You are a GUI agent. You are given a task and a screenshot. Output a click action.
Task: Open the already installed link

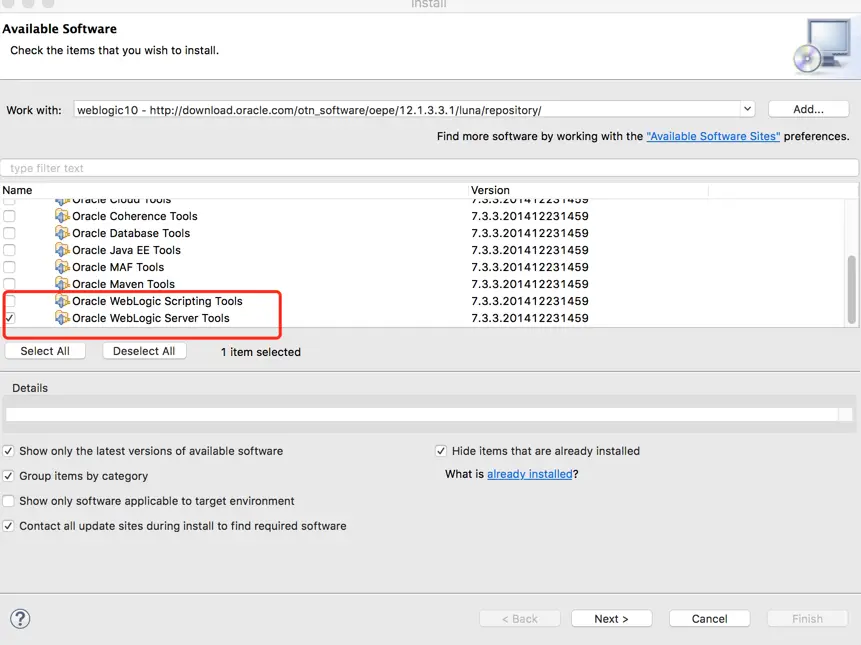point(530,474)
